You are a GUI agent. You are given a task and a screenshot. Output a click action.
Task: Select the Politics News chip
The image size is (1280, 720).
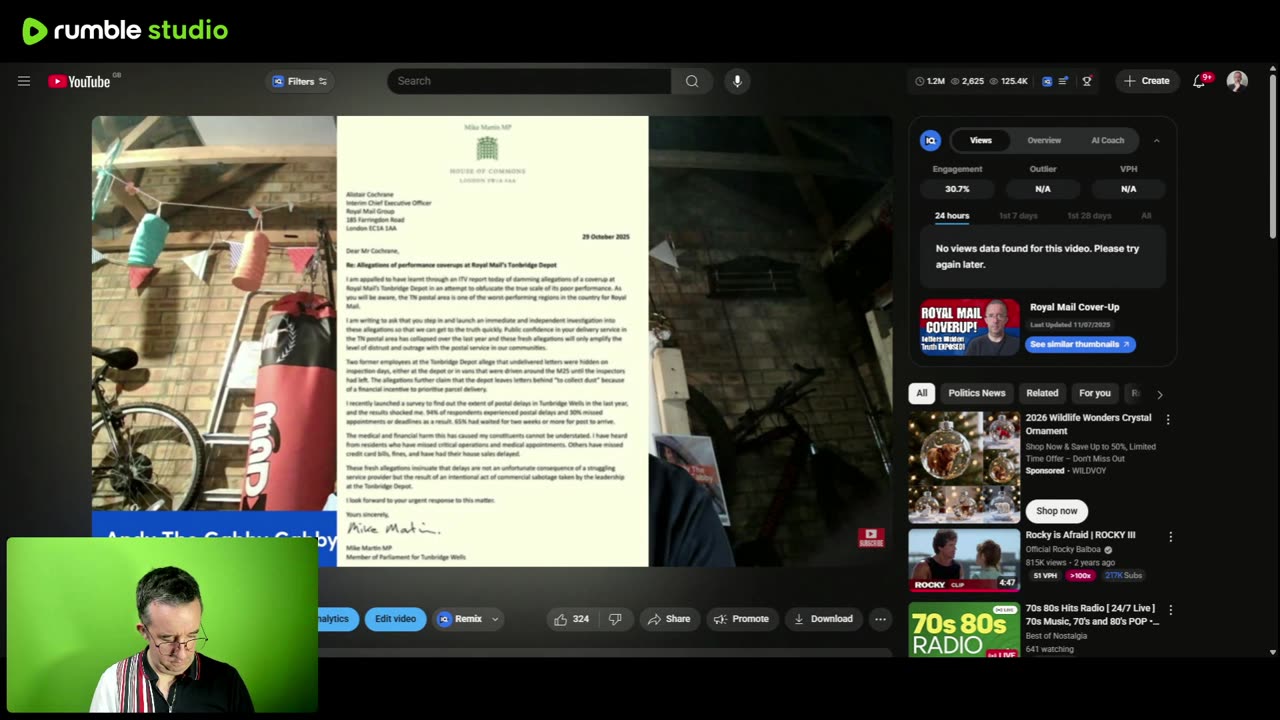click(x=977, y=393)
